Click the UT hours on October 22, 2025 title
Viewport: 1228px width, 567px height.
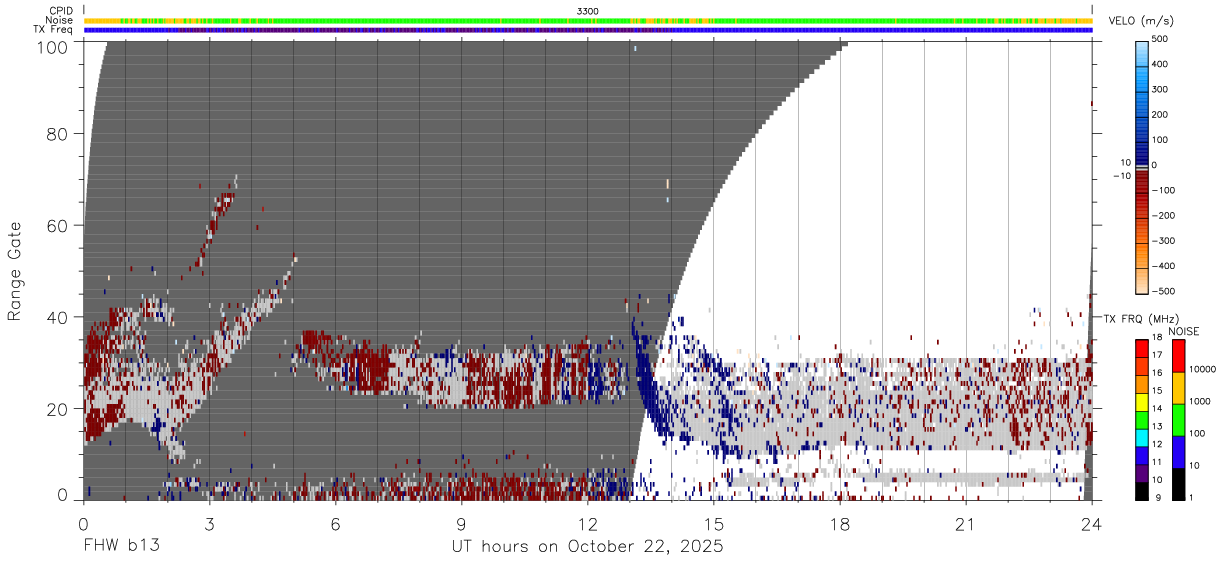[587, 547]
